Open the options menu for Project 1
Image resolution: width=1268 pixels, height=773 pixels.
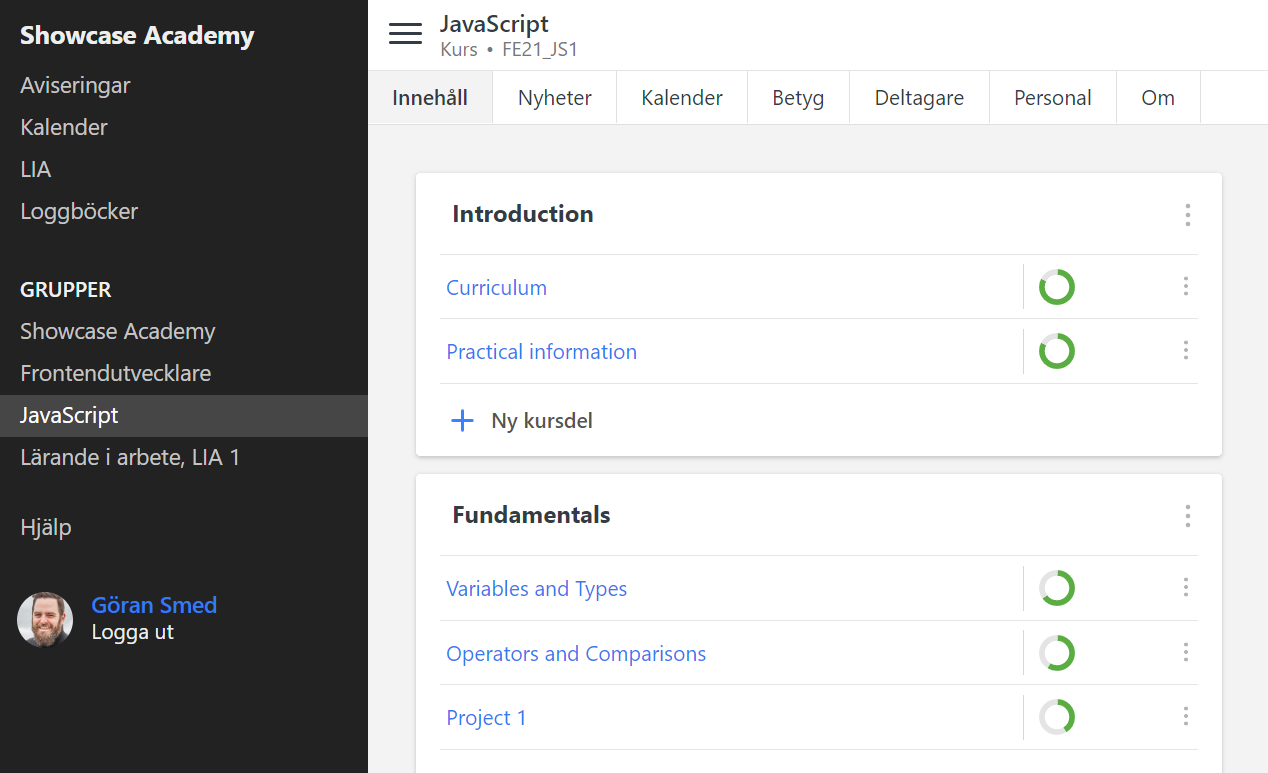(x=1185, y=717)
